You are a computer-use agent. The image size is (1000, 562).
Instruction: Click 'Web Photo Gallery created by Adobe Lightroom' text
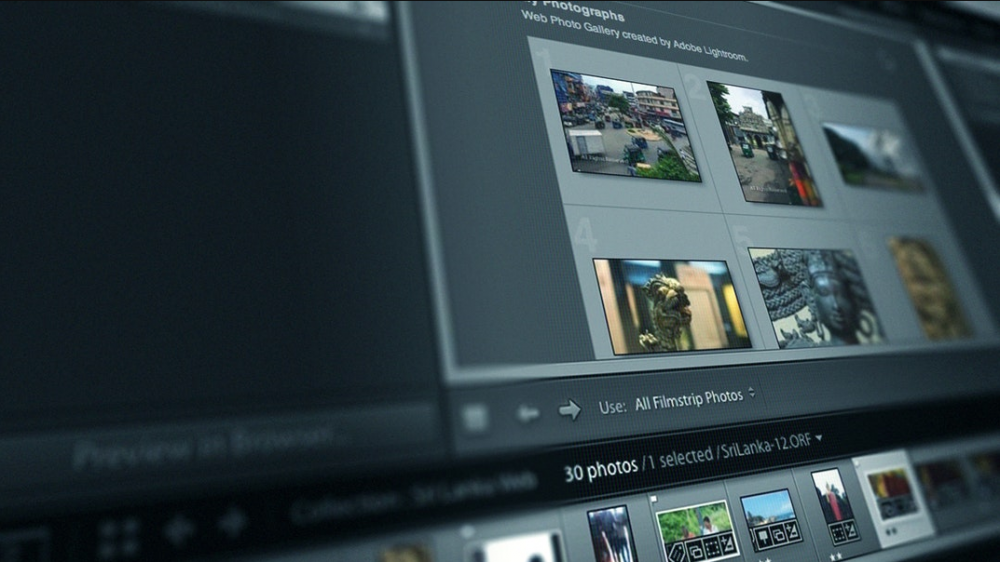[633, 36]
